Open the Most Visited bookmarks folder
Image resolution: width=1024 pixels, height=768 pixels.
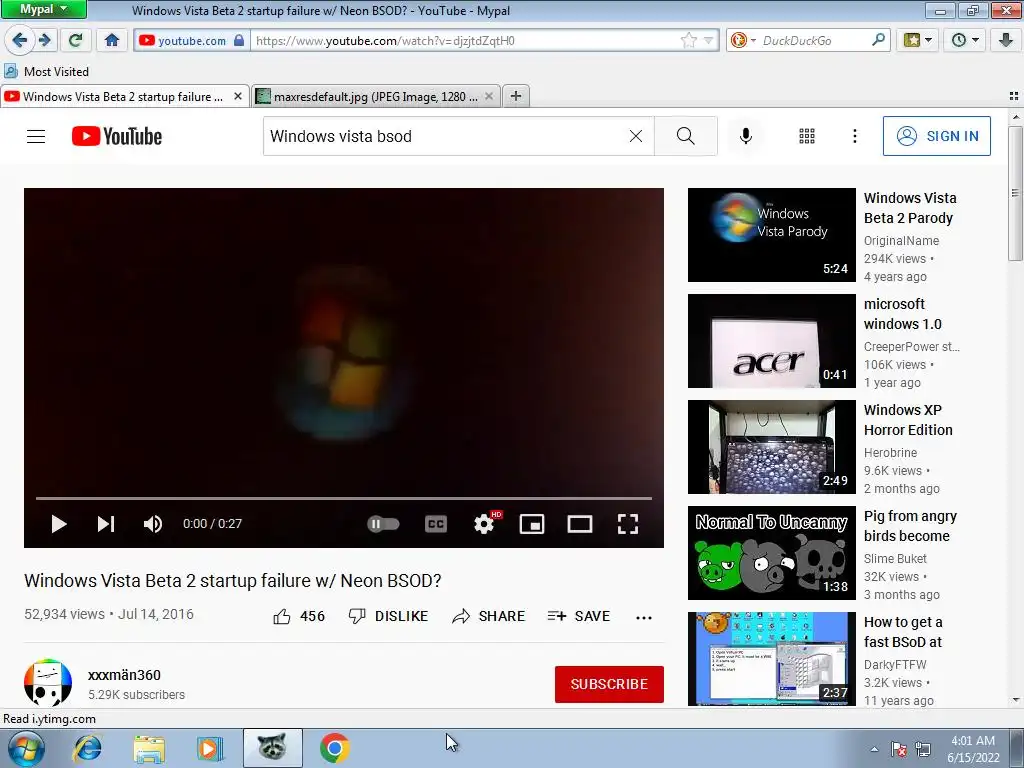point(46,71)
